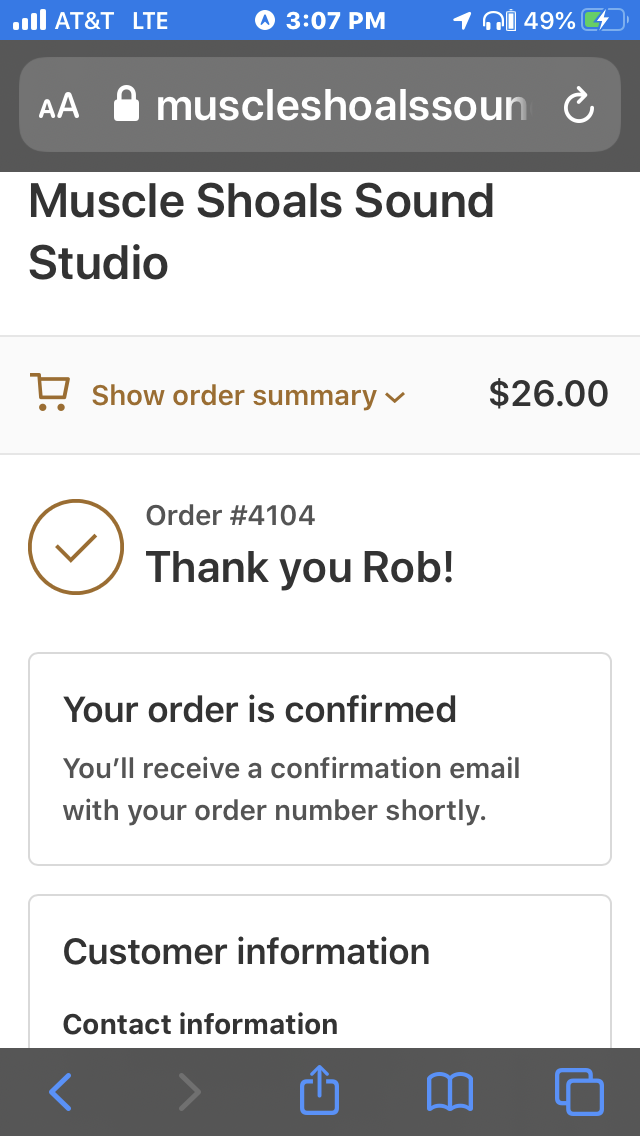Tap Order #4104 text
Image resolution: width=640 pixels, height=1136 pixels.
230,515
